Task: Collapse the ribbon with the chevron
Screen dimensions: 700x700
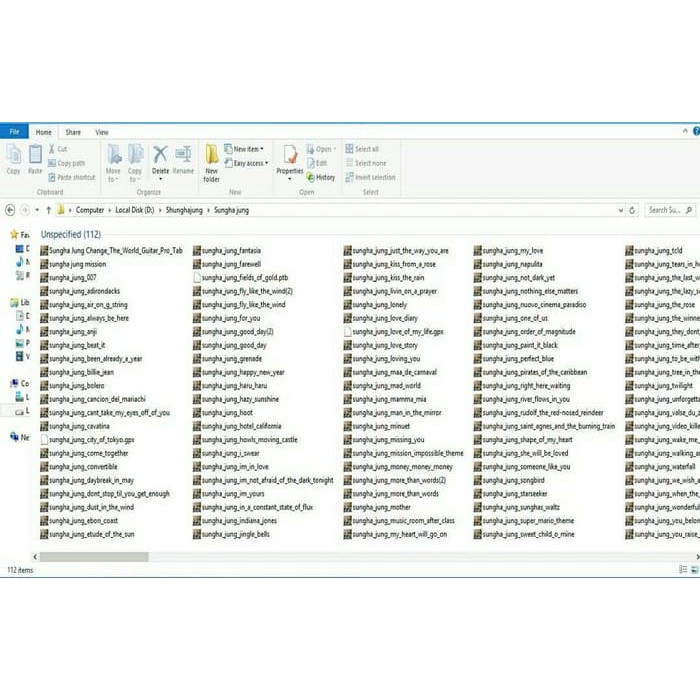Action: click(684, 132)
